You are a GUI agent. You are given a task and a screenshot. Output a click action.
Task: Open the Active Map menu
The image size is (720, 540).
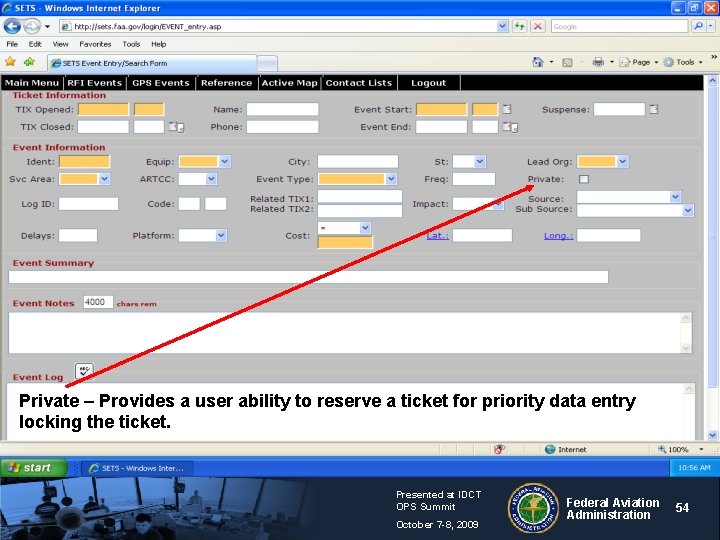pos(289,83)
